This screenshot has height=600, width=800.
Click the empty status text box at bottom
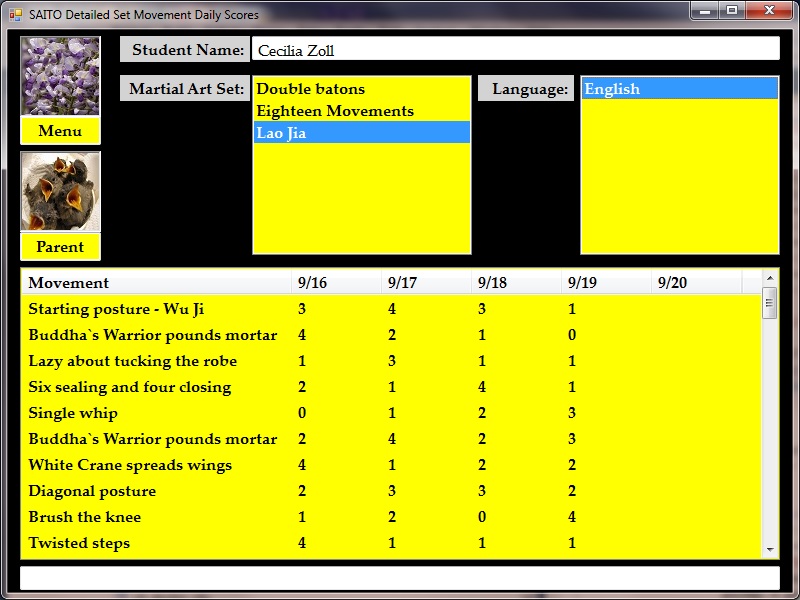coord(399,578)
